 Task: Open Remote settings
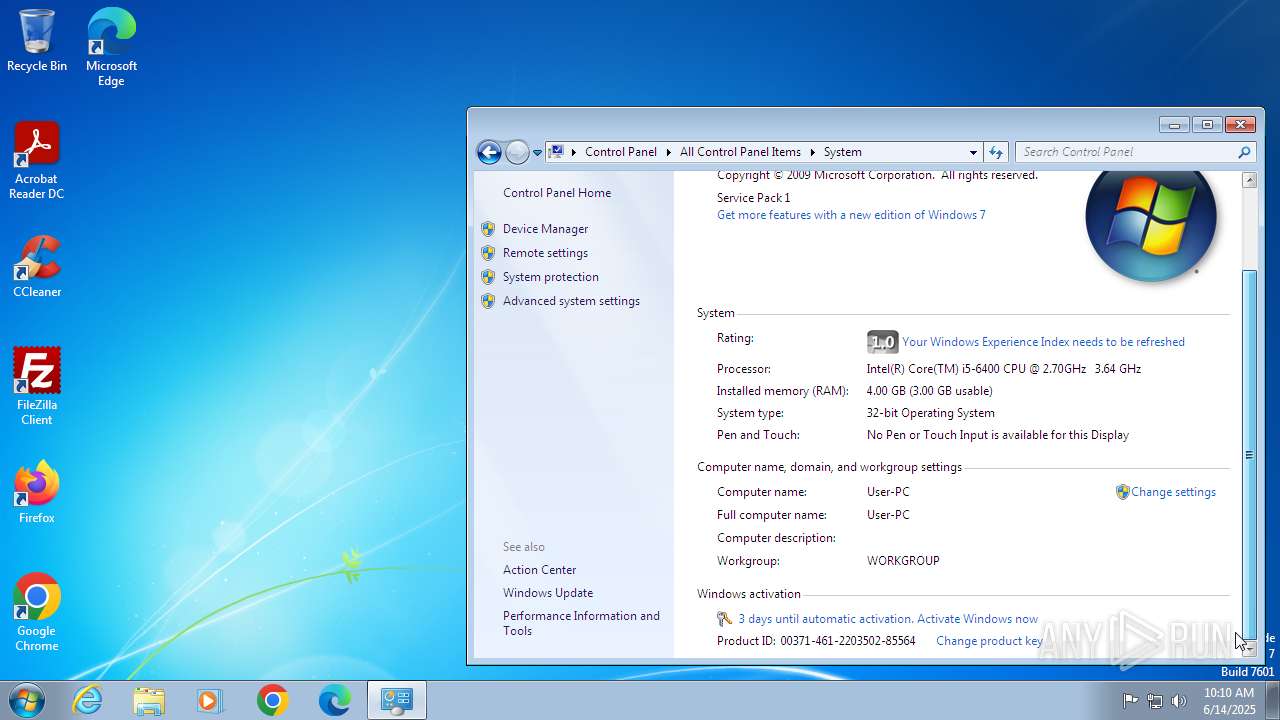545,253
